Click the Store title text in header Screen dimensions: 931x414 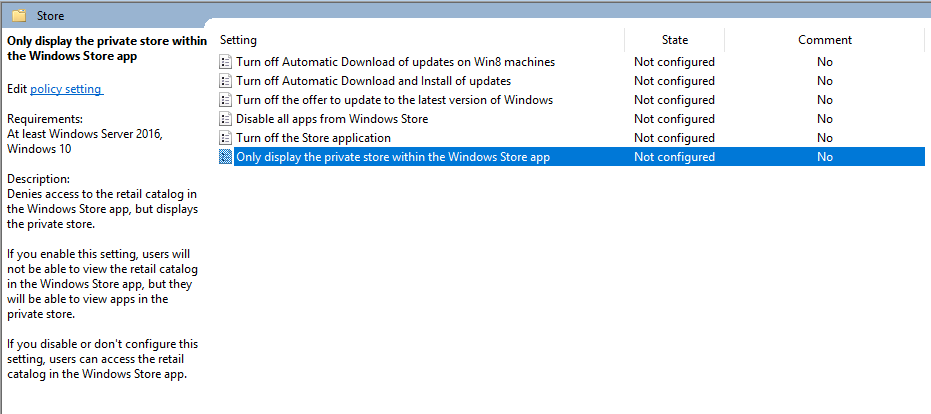click(50, 15)
